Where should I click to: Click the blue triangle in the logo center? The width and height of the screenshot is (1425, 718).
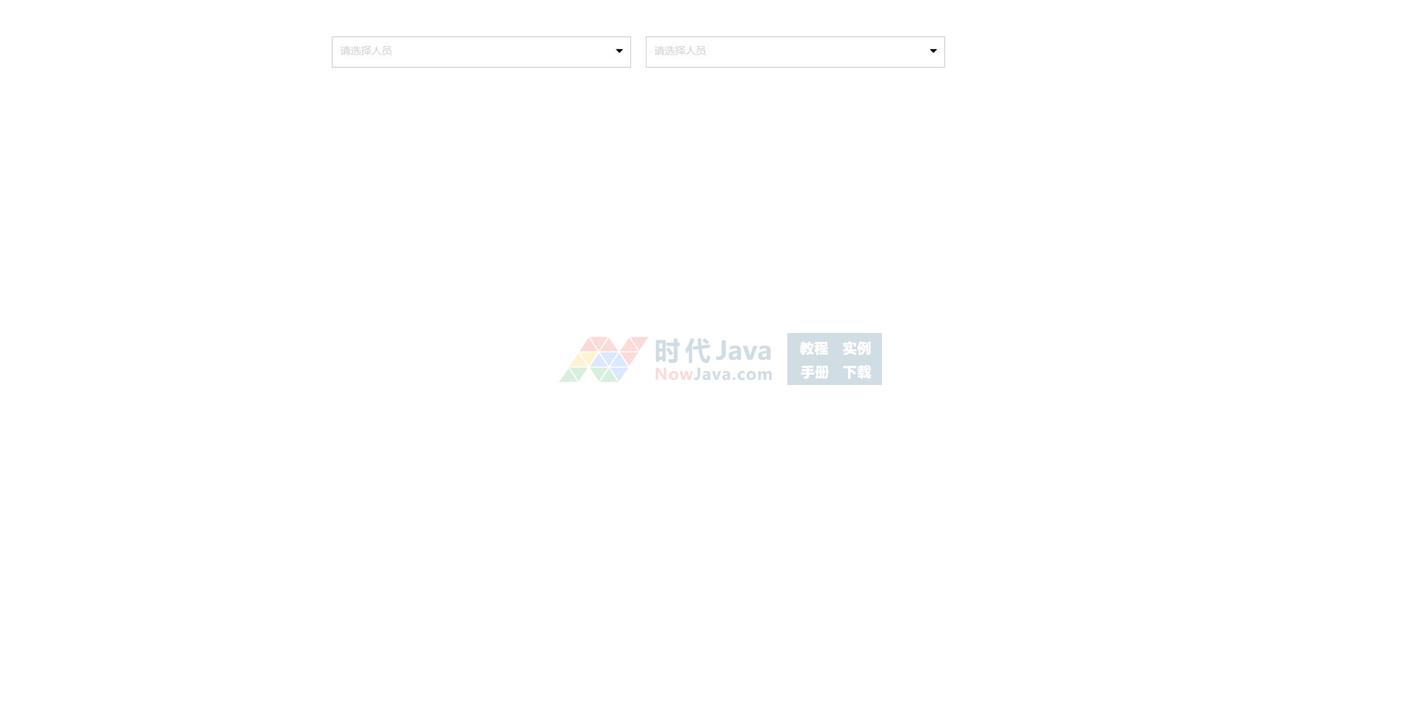tap(603, 361)
